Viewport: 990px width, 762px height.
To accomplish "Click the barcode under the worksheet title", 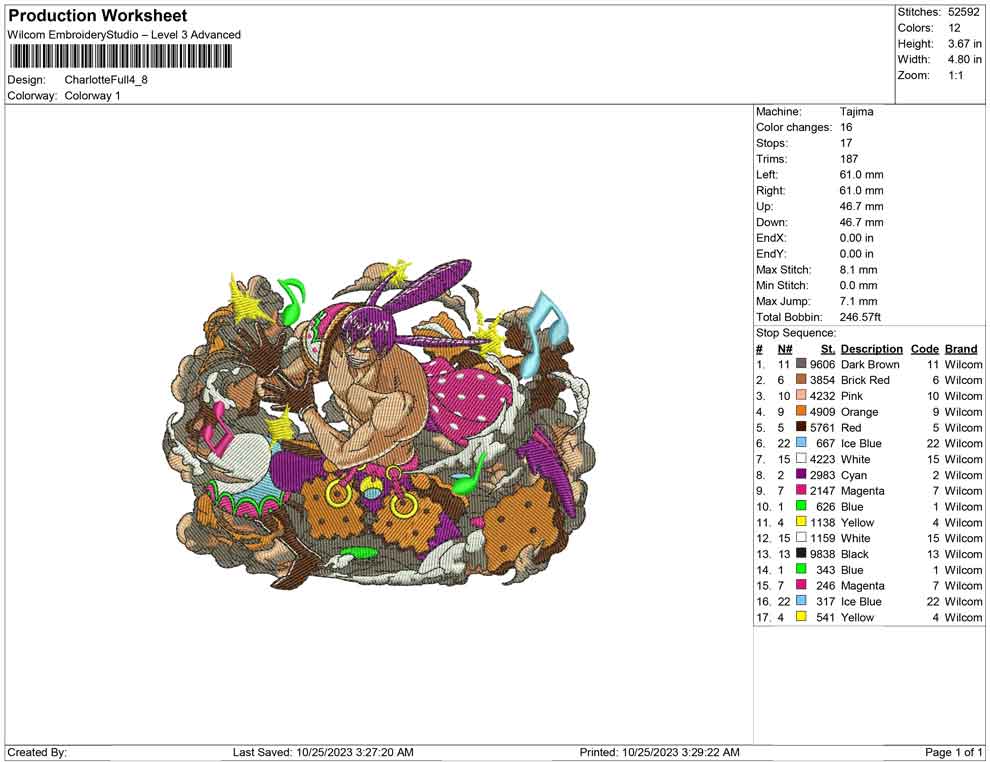I will tap(120, 57).
